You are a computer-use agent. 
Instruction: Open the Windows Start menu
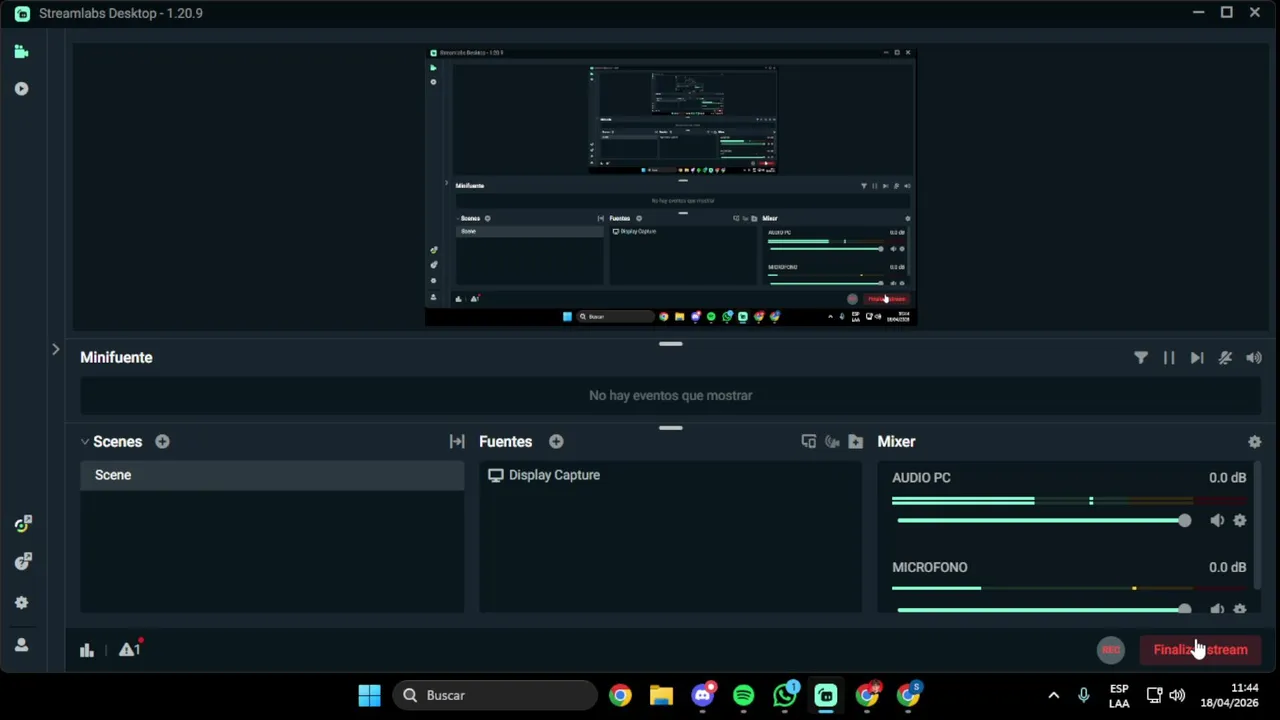369,695
